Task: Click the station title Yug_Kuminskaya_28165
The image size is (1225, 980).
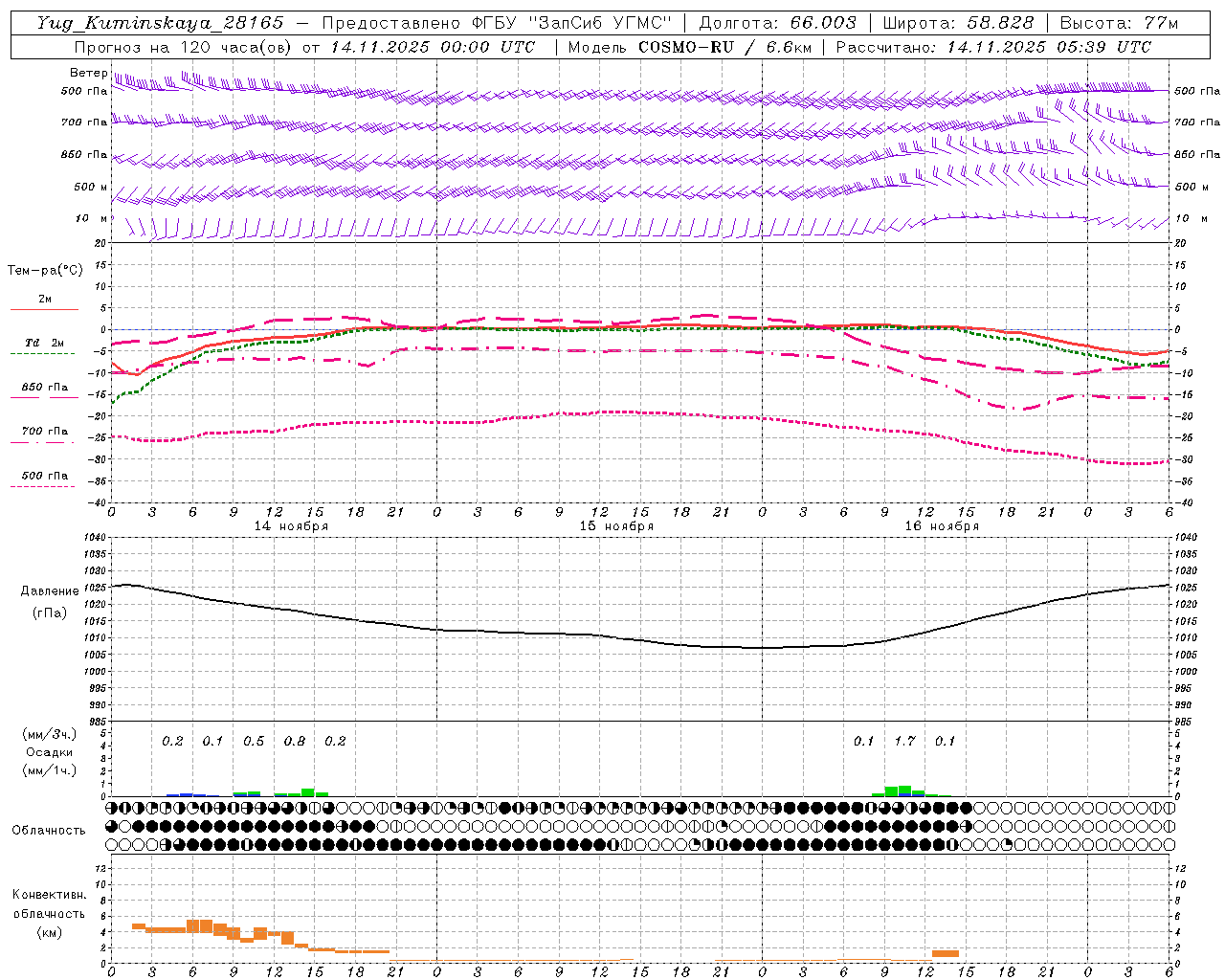Action: [160, 23]
